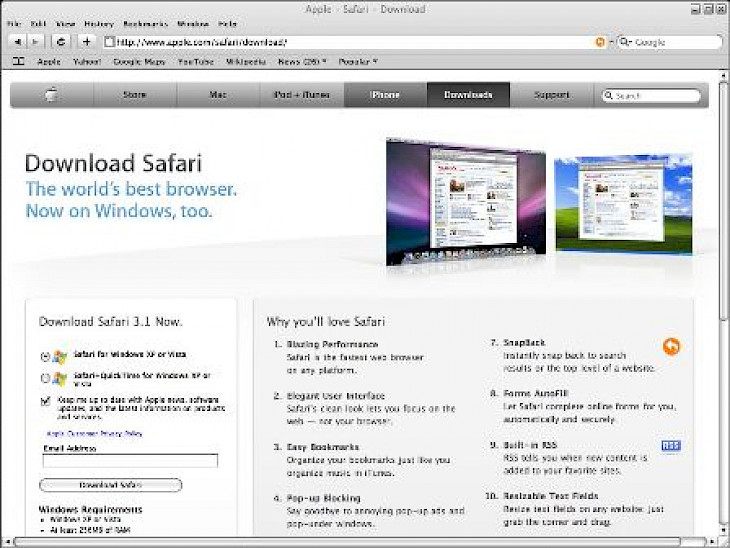
Task: Click the Apple site Search field
Action: pos(651,95)
